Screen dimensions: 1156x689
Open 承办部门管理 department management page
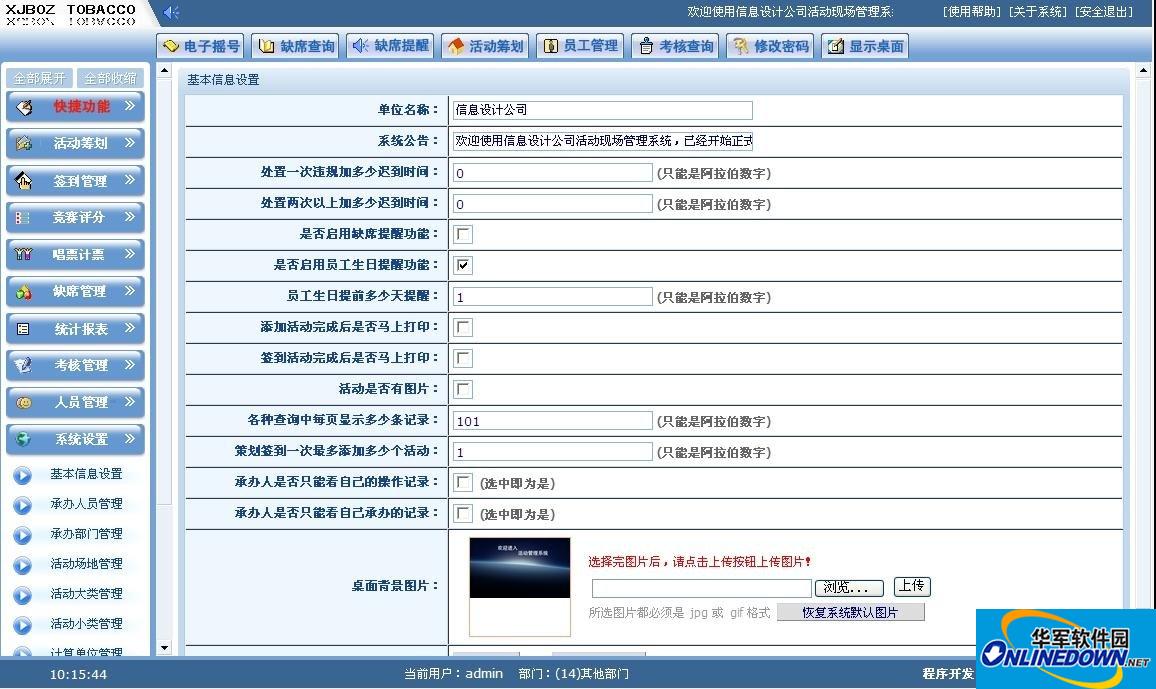coord(87,533)
